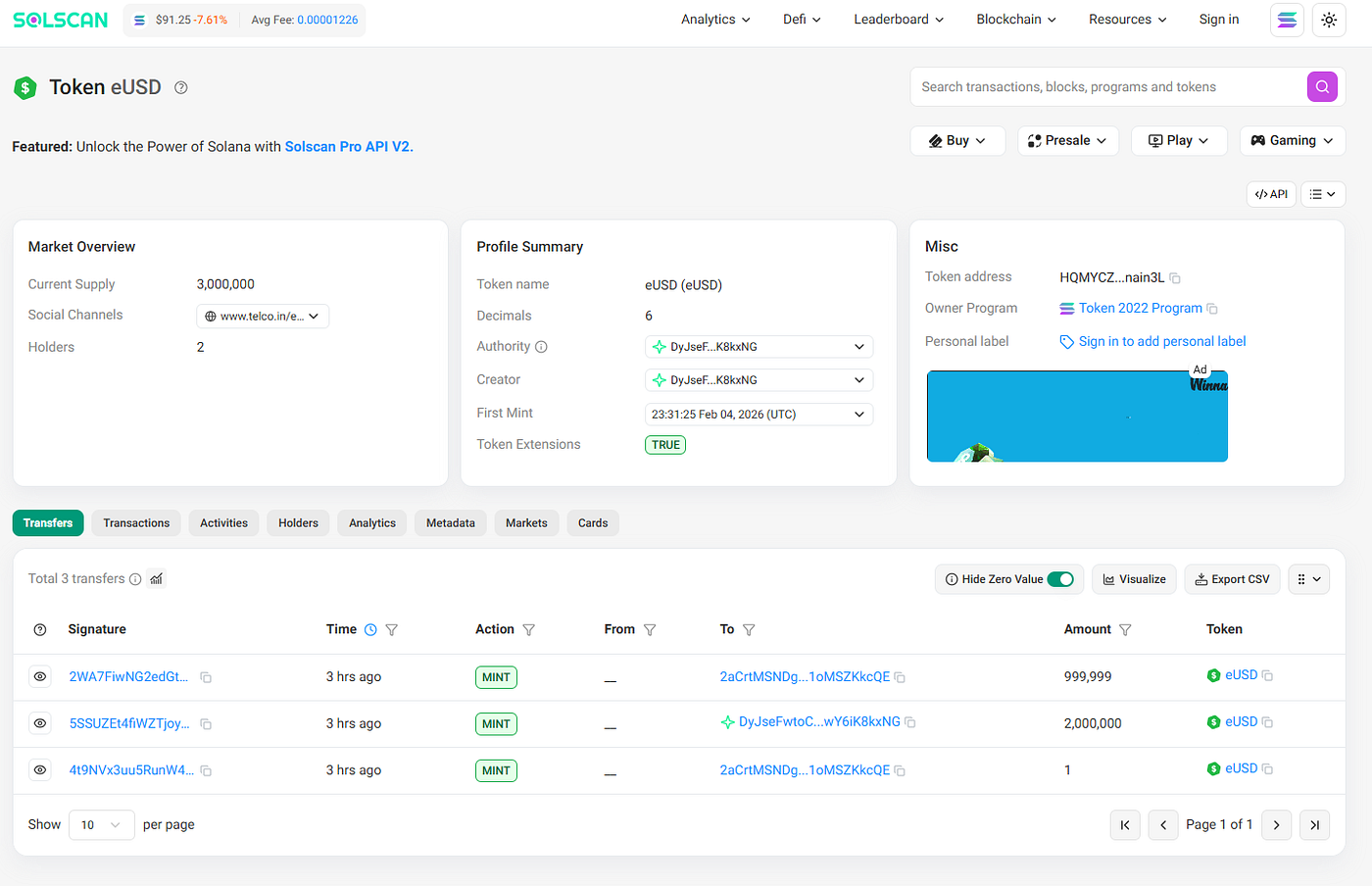
Task: Switch to the Markets tab
Action: point(526,523)
